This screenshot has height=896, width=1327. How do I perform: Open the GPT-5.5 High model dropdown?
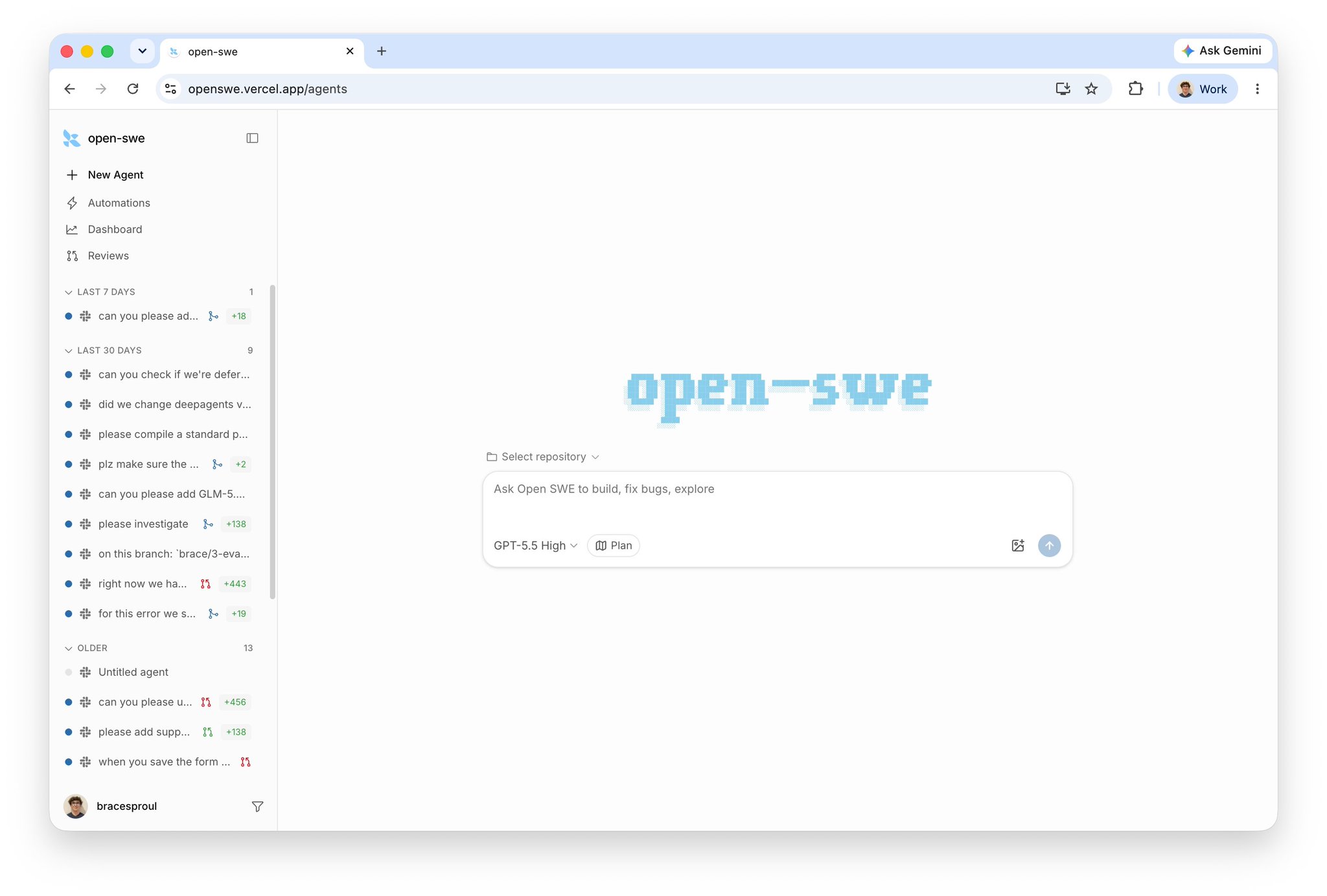[535, 546]
